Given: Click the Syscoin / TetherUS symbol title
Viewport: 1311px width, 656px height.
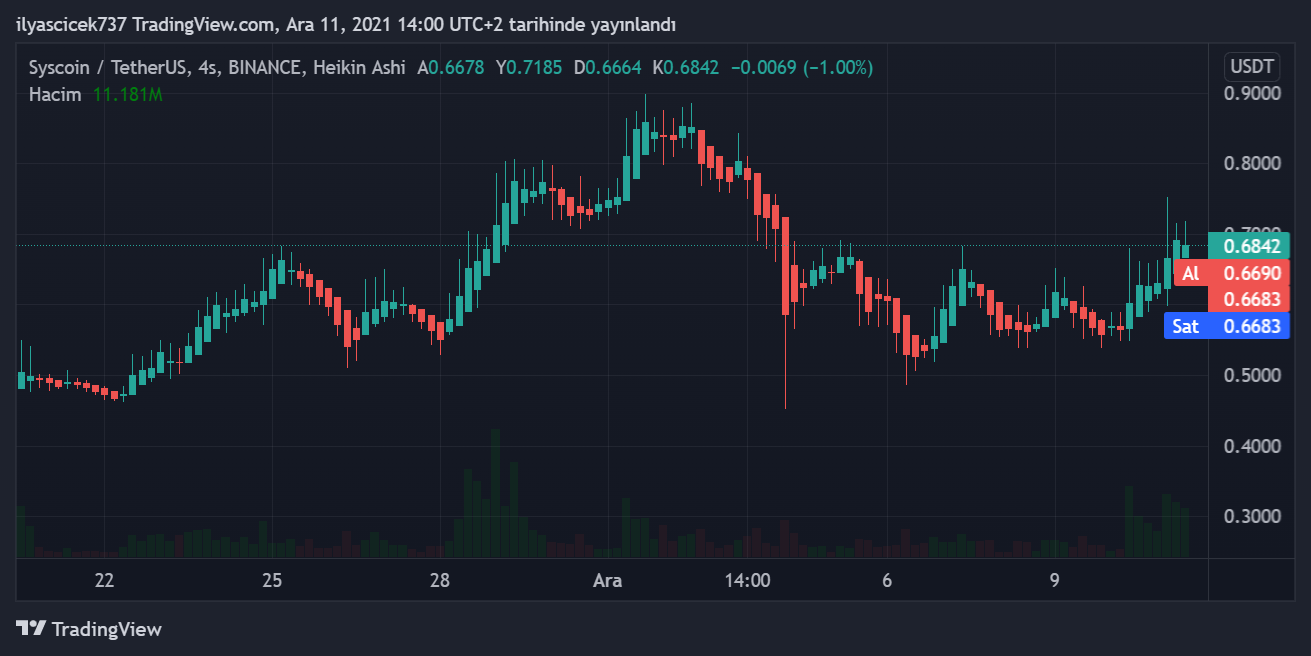Looking at the screenshot, I should coord(108,68).
